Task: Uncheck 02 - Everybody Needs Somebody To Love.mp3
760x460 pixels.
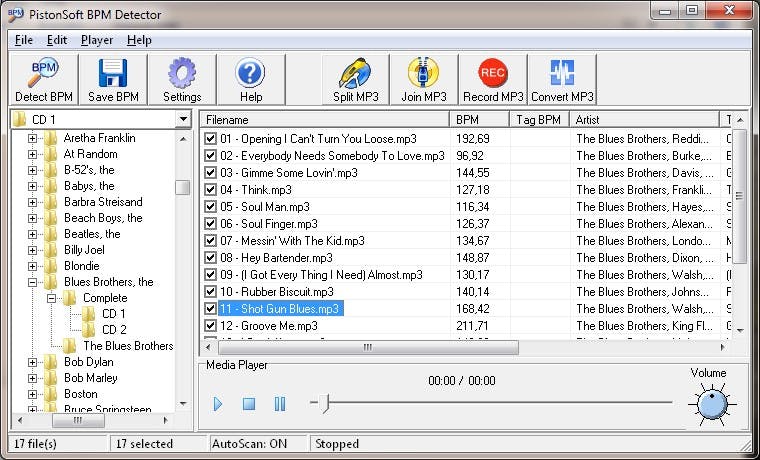Action: point(210,156)
